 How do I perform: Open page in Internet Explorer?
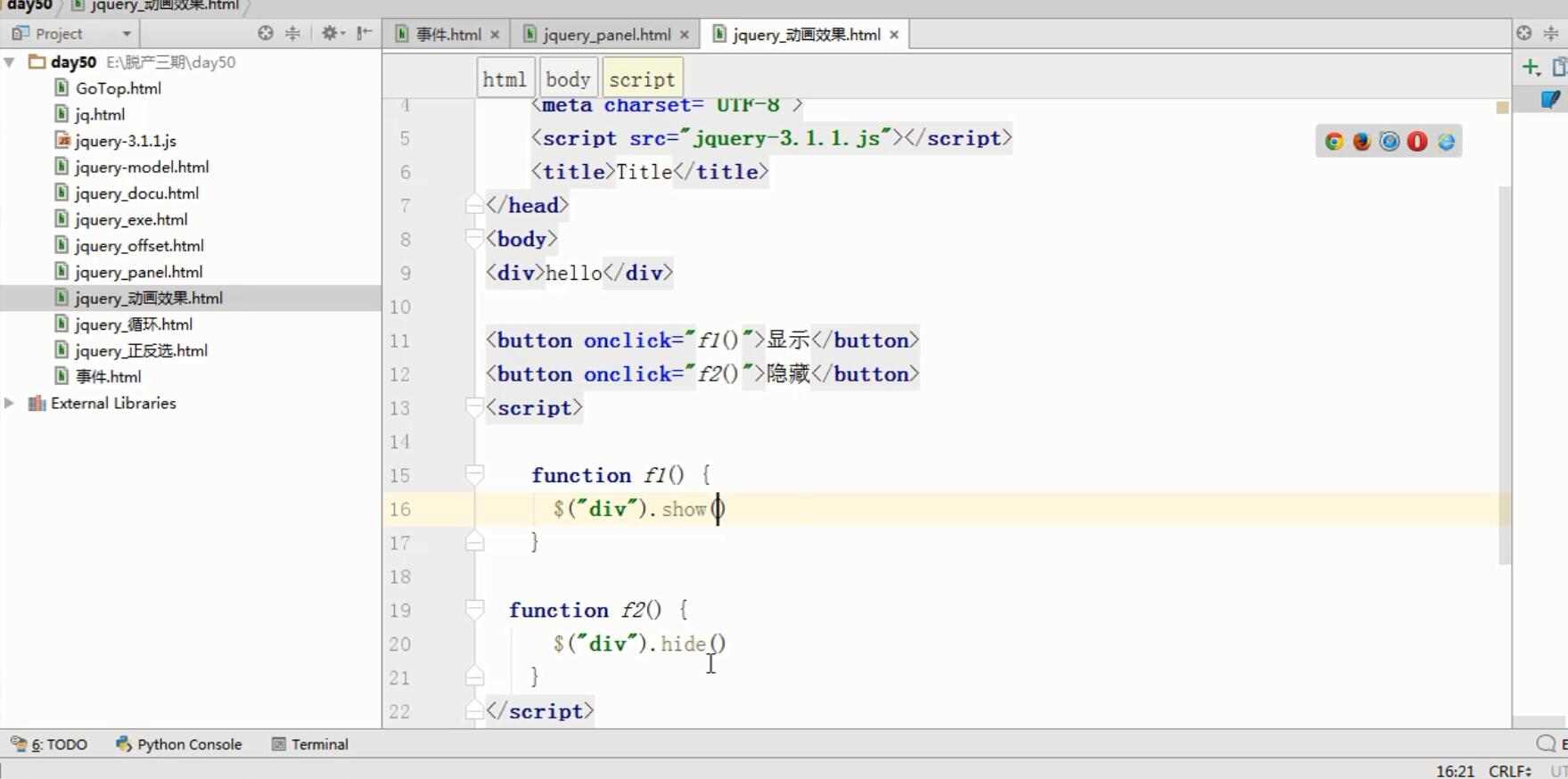point(1446,142)
